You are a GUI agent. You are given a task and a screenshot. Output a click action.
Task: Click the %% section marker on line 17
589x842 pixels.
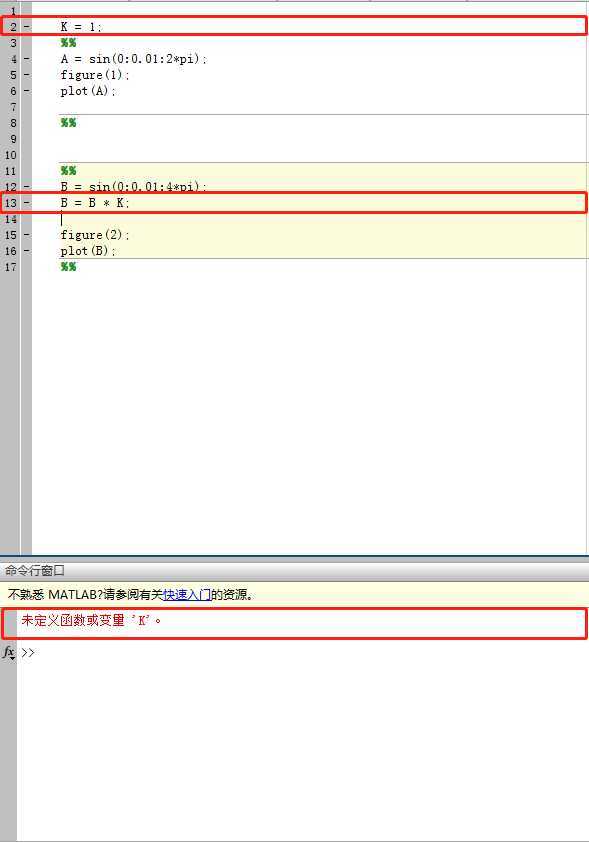coord(68,267)
